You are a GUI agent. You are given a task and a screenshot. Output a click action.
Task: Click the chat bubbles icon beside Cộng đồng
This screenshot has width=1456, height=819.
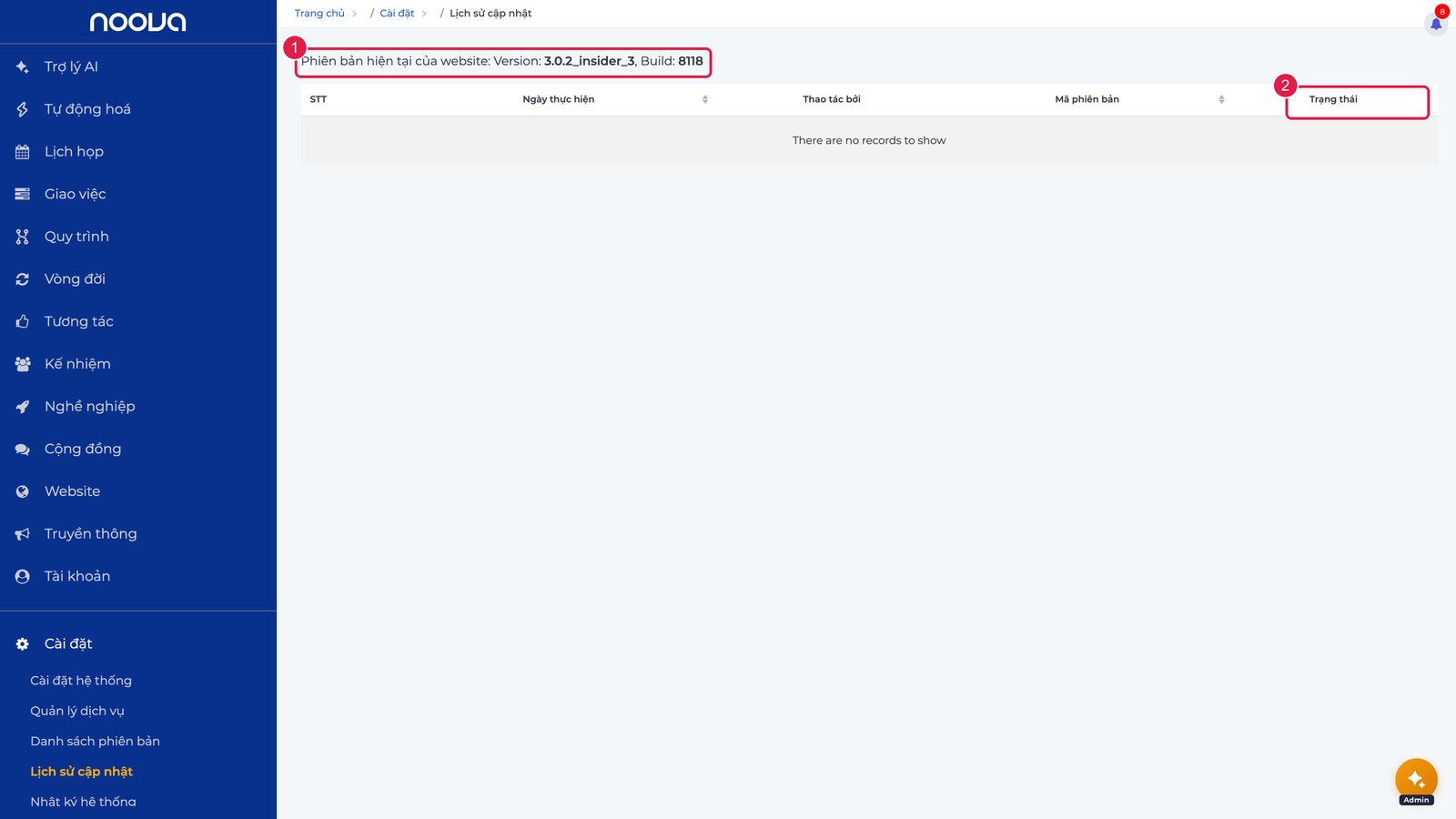click(23, 449)
